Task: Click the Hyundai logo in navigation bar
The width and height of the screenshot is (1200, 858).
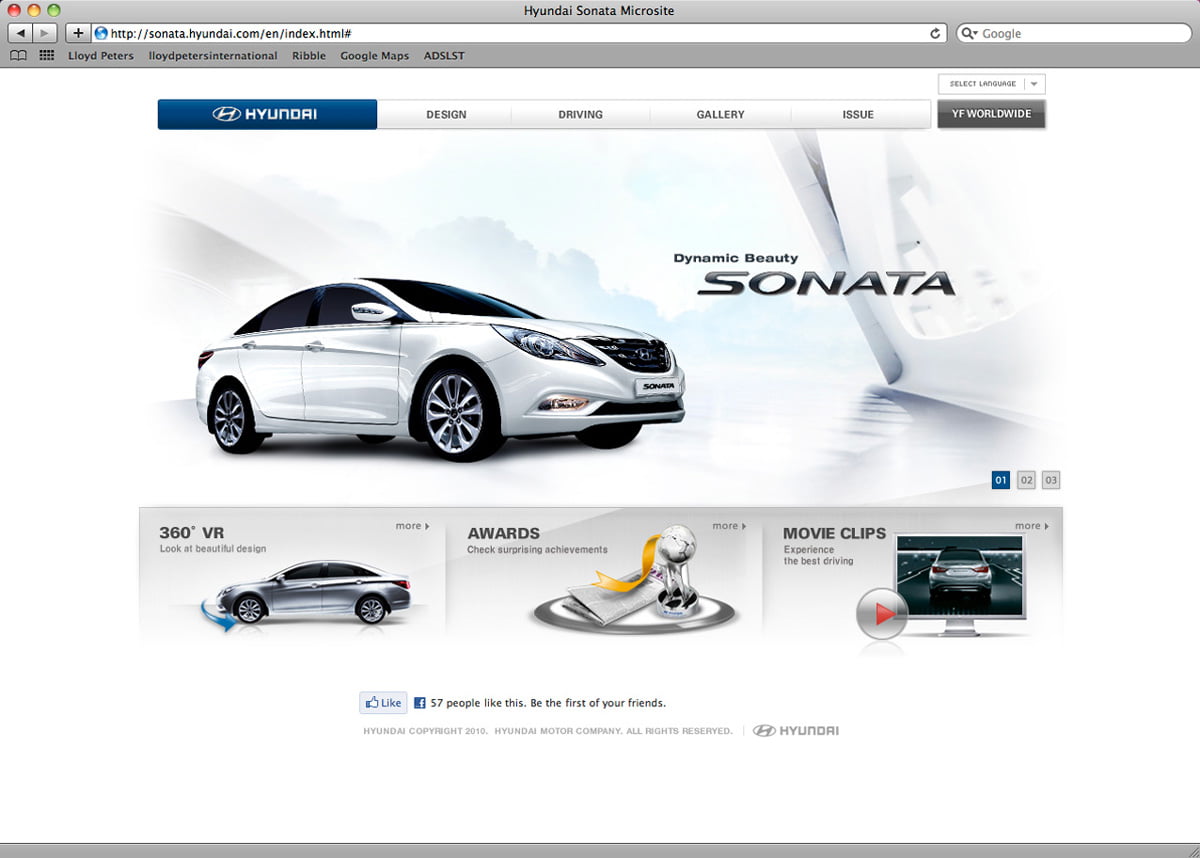Action: [x=267, y=114]
